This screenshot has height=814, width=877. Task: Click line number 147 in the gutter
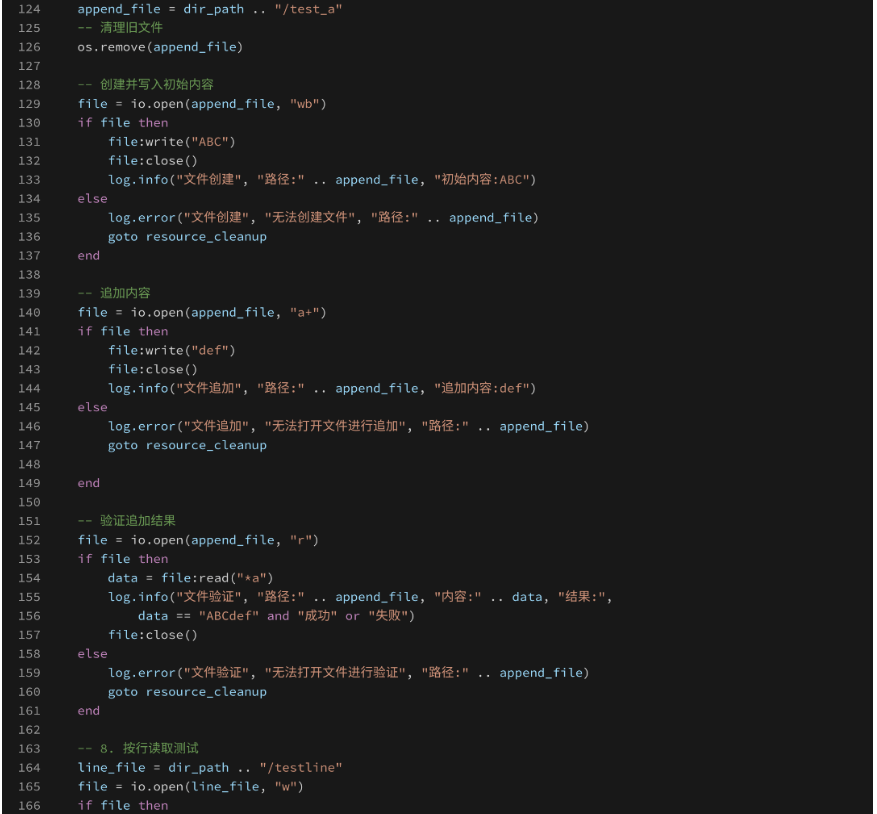click(x=29, y=445)
